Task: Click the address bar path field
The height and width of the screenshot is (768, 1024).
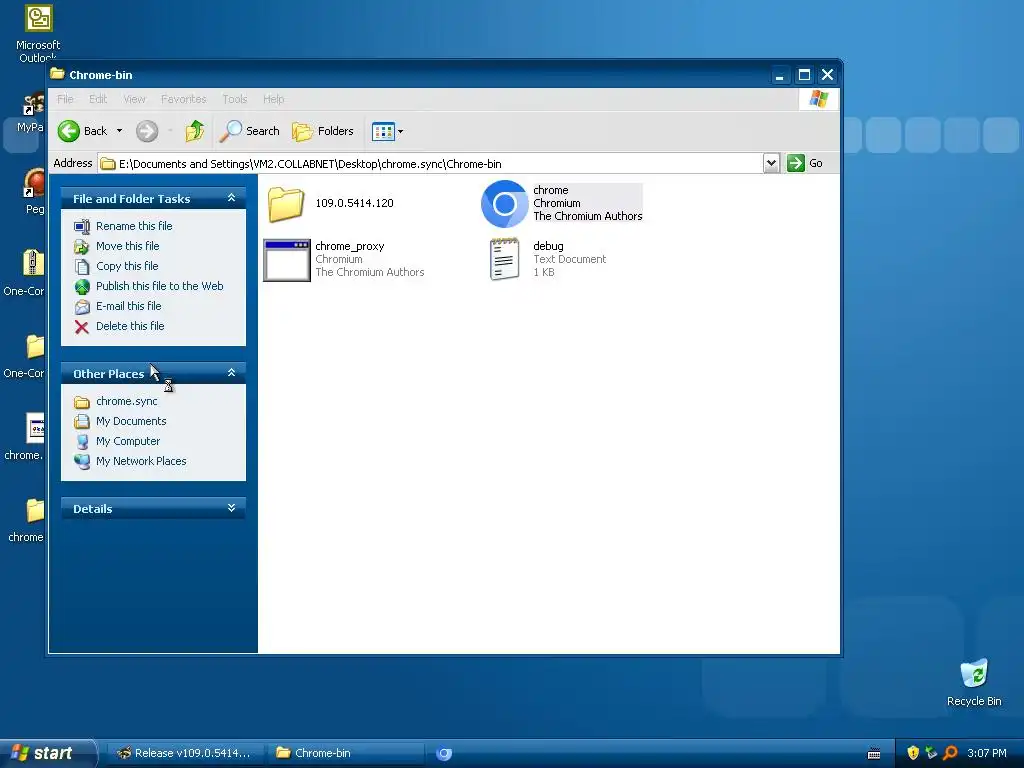Action: pyautogui.click(x=431, y=163)
